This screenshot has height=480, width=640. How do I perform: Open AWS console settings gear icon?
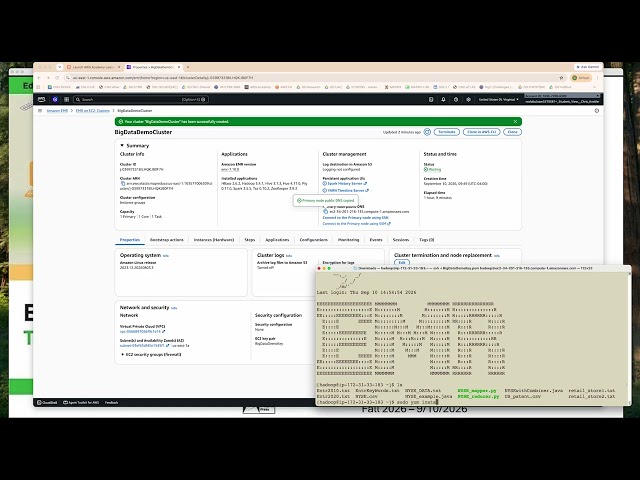[469, 99]
